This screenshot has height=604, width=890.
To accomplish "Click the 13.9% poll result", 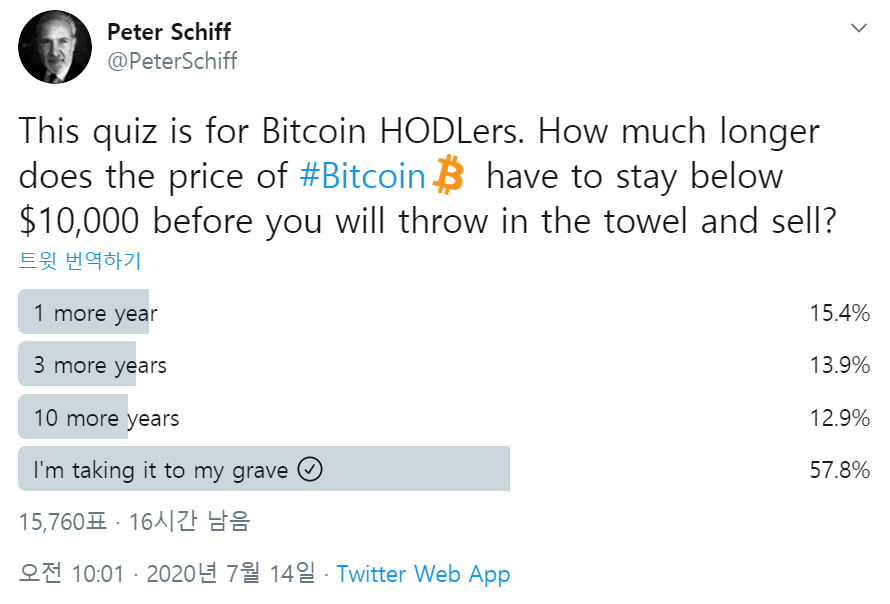I will [x=839, y=365].
